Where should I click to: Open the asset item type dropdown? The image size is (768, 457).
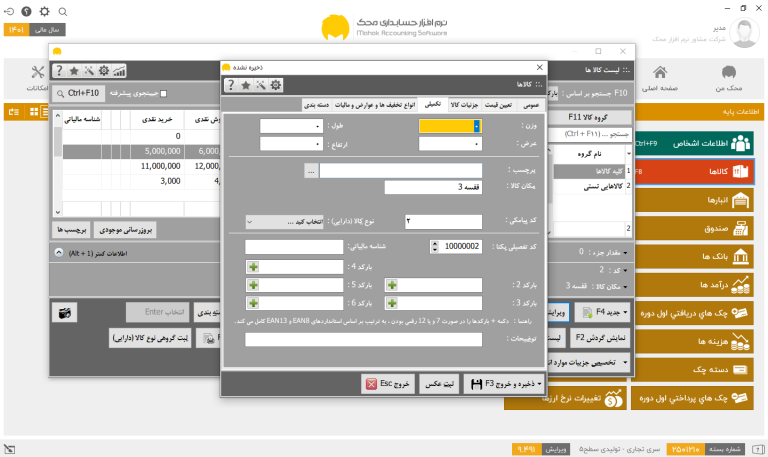click(x=284, y=222)
